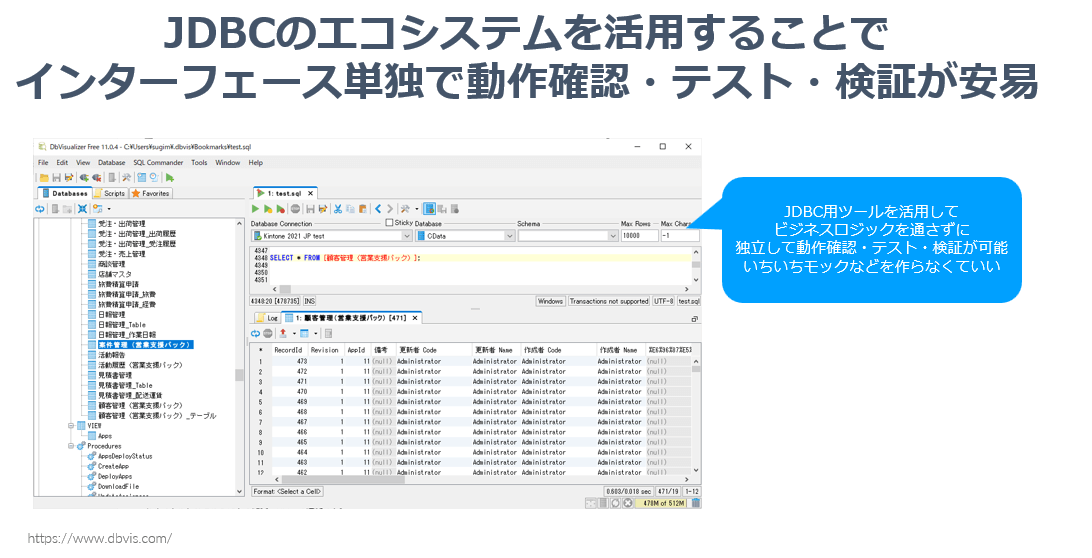Screen dimensions: 1092x558
Task: Click the Reload icon above the database tree
Action: (40, 209)
